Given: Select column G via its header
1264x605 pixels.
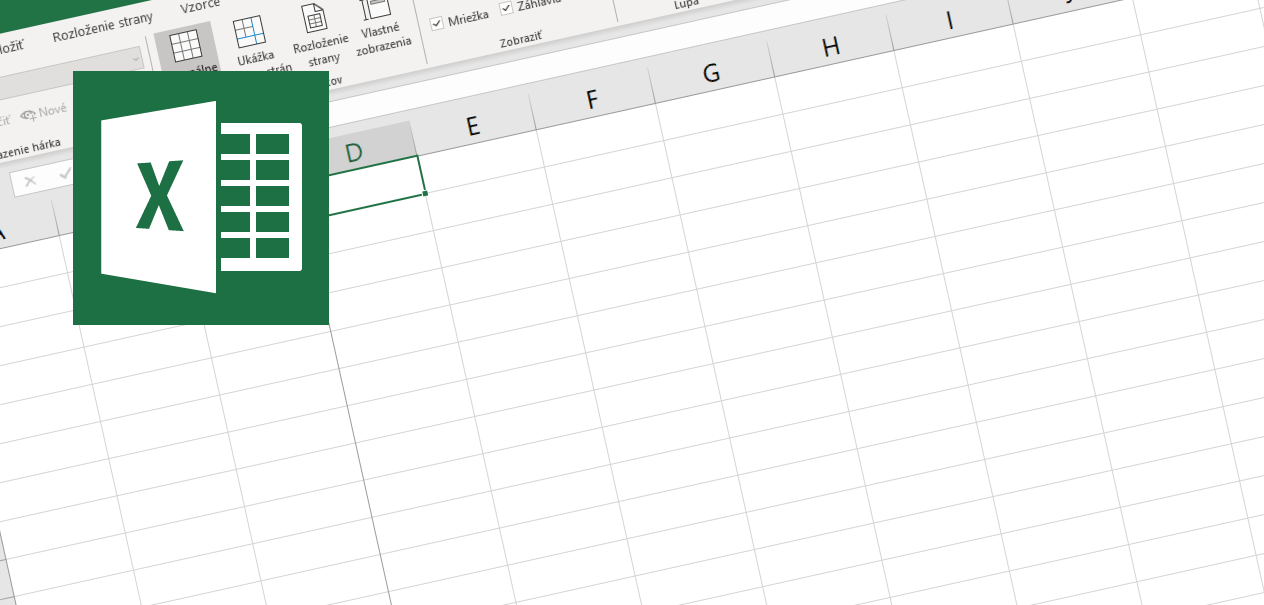Looking at the screenshot, I should pos(710,72).
